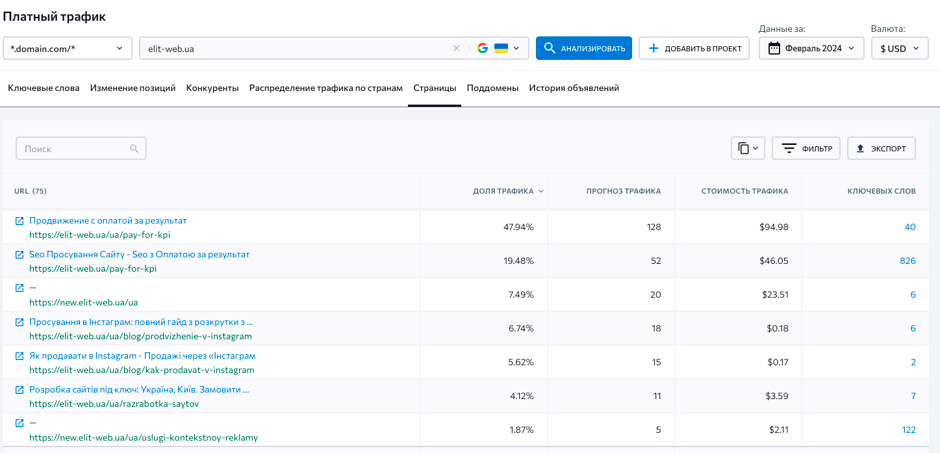Open external link icon beside uslugi-kontekstnoy-reklamy URL
The width and height of the screenshot is (940, 453).
(x=19, y=424)
